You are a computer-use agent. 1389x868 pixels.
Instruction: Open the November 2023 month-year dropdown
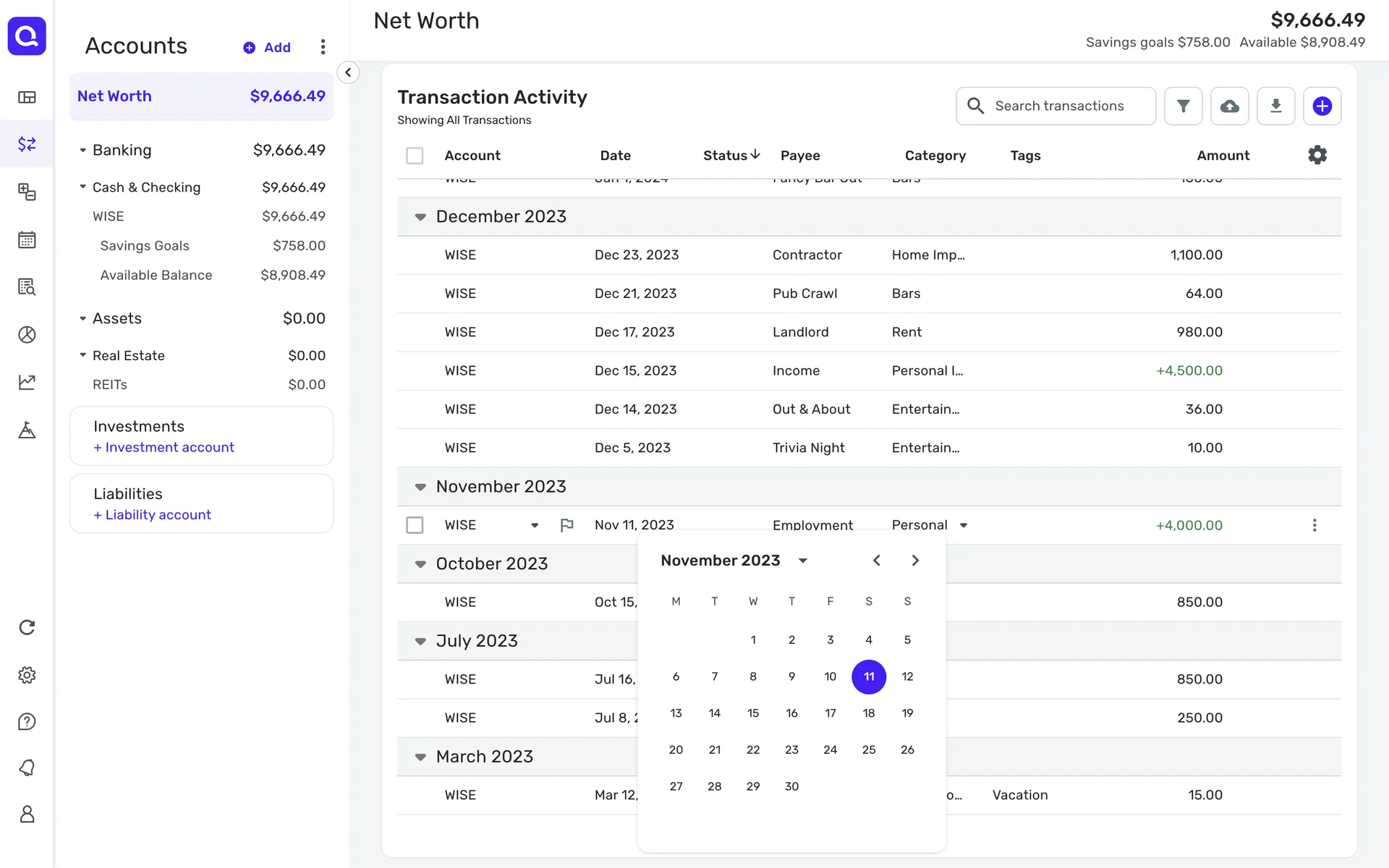point(803,561)
